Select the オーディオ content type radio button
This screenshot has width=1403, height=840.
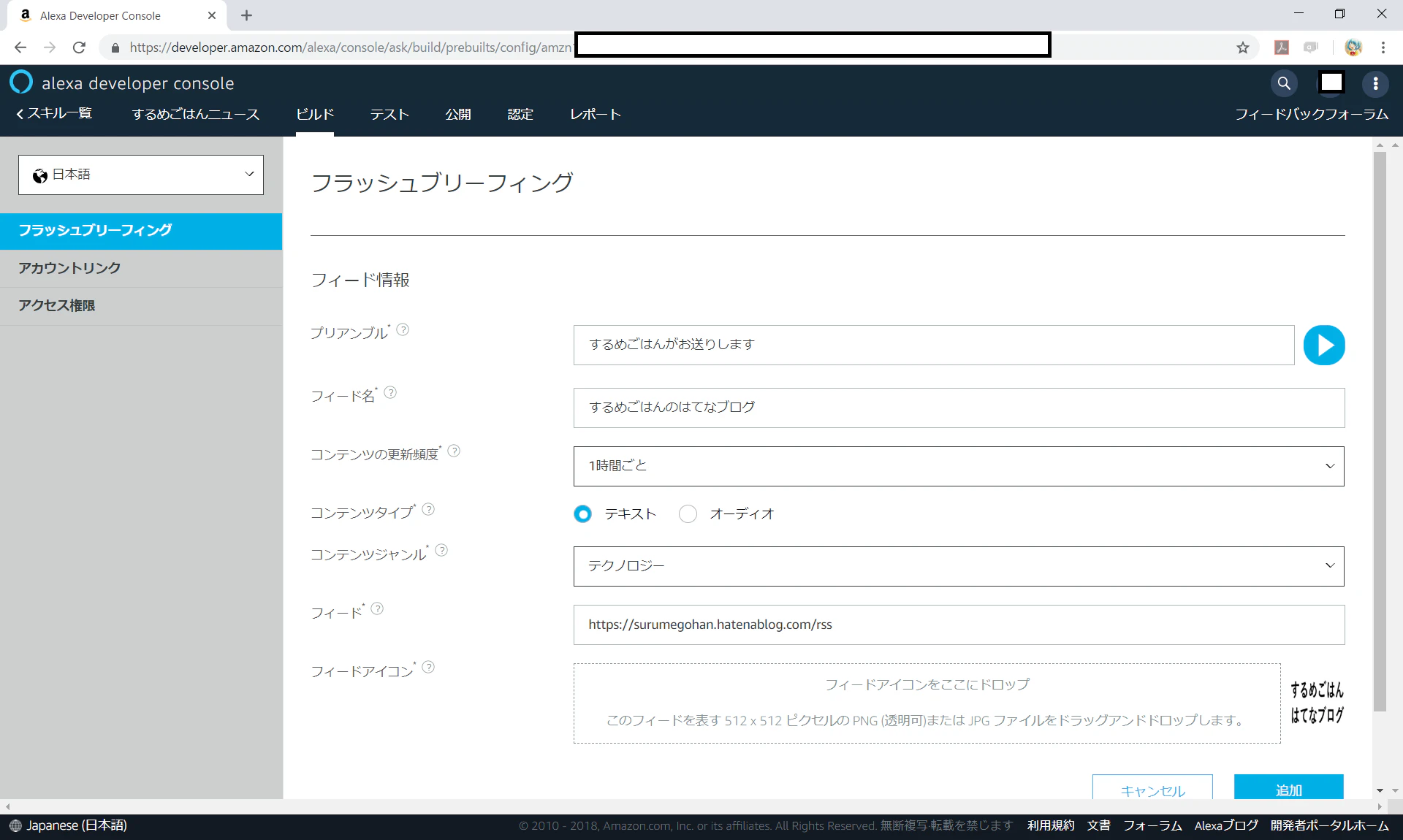(x=688, y=514)
